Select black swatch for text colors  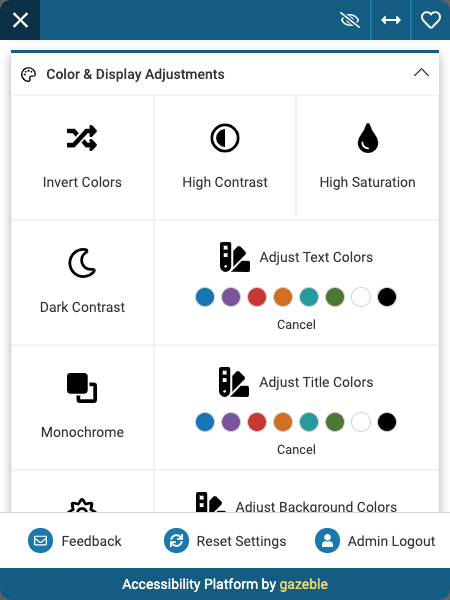387,297
